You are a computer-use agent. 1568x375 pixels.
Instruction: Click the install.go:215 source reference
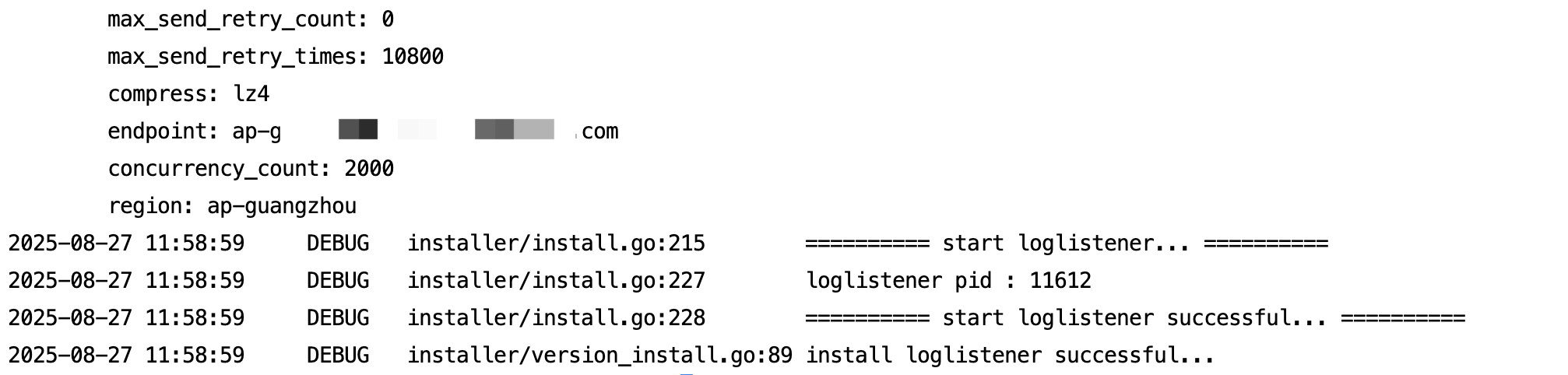point(556,244)
